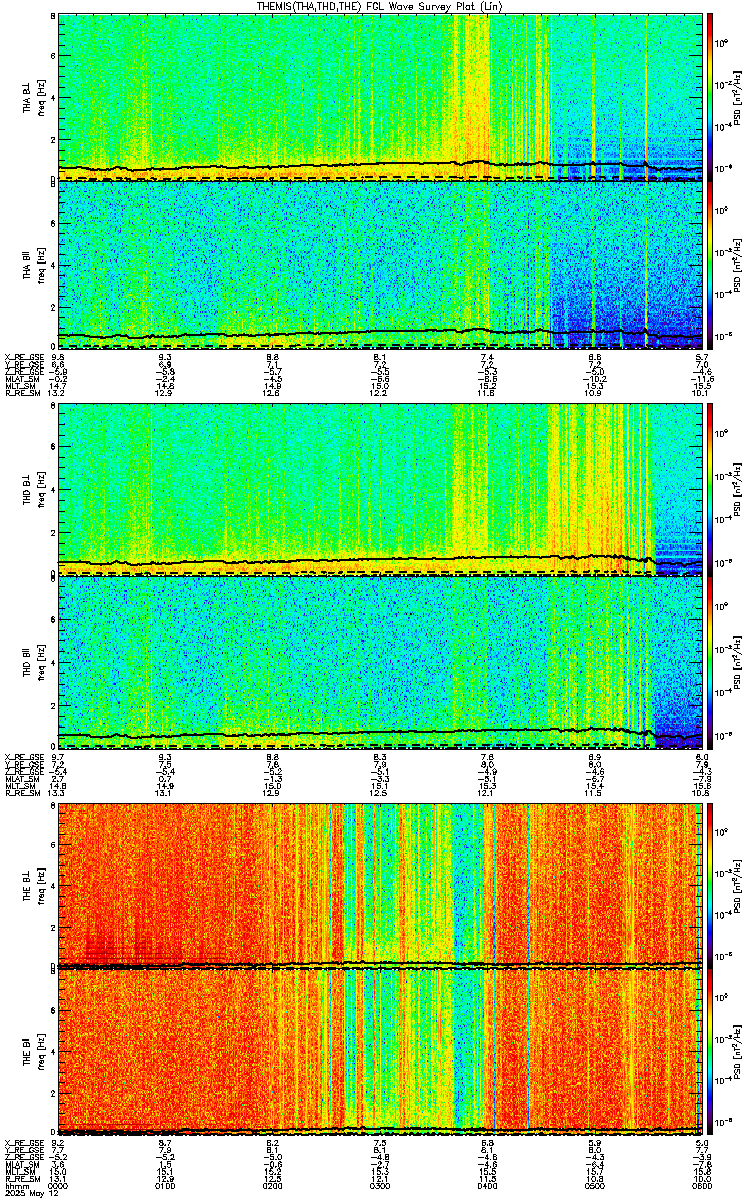Click the 13.2 R_RE_SM value under THA panels
Screen dimensions: 750x1200
click(58, 393)
